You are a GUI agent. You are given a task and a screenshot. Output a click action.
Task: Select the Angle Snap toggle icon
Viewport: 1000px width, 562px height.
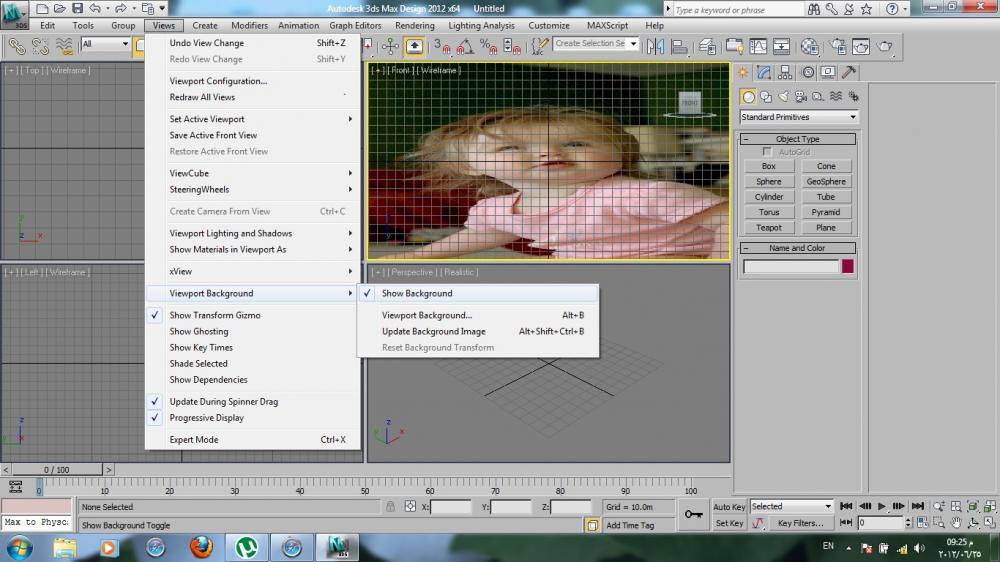pos(464,47)
